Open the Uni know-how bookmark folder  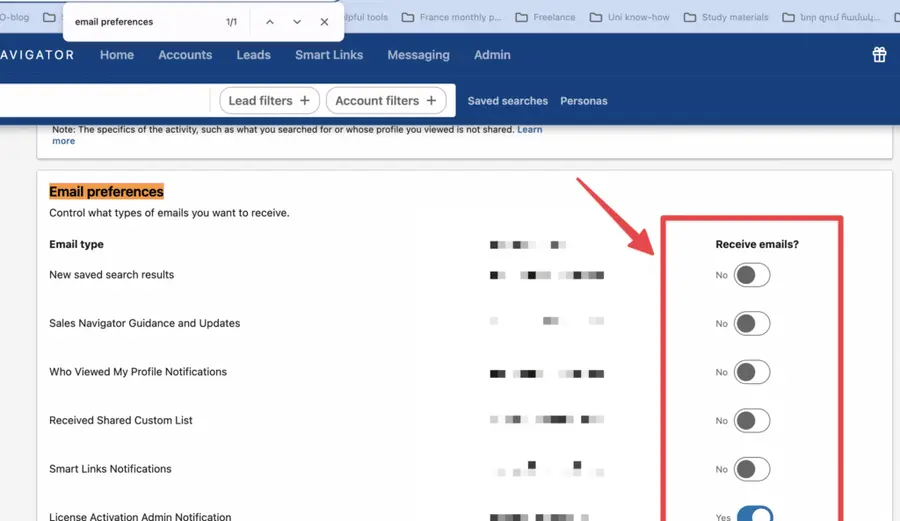coord(630,17)
